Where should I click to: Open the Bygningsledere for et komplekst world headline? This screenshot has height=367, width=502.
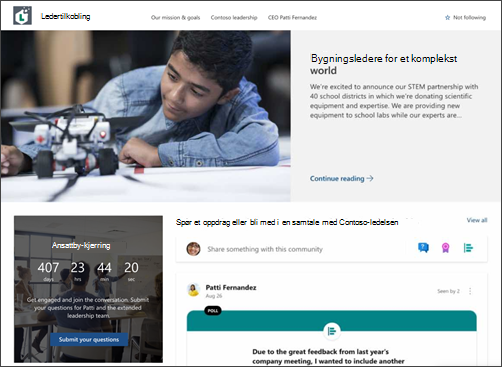pos(383,64)
